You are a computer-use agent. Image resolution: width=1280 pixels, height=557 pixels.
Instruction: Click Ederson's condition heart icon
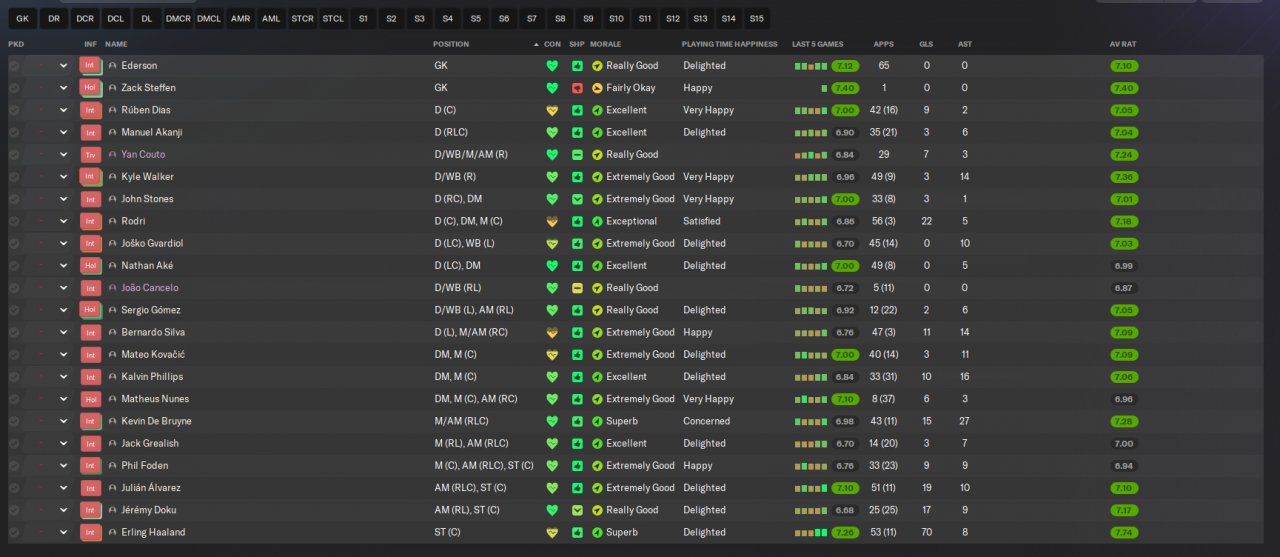point(552,66)
